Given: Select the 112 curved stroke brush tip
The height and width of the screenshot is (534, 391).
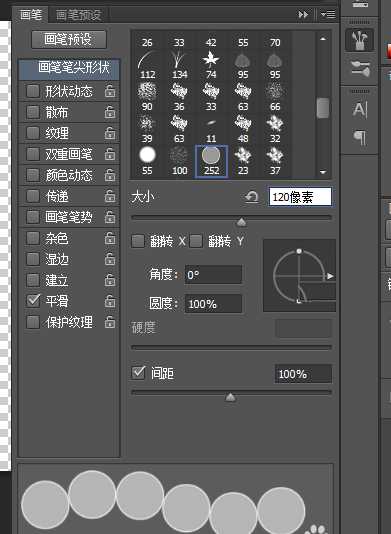Looking at the screenshot, I should point(147,64).
